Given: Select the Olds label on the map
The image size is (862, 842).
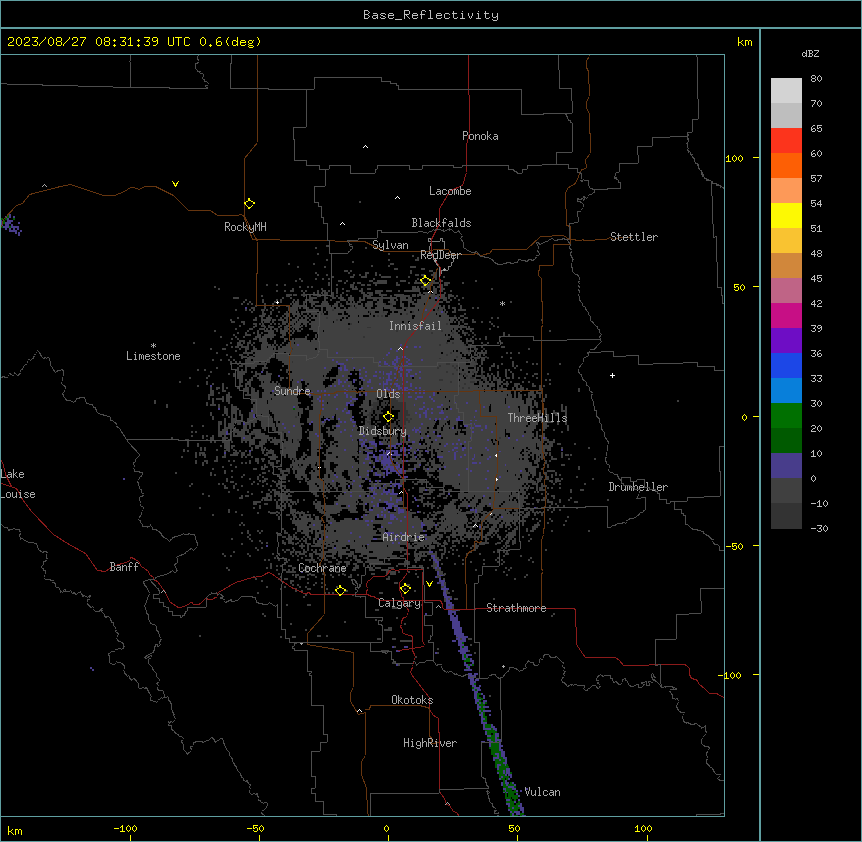Looking at the screenshot, I should point(388,394).
